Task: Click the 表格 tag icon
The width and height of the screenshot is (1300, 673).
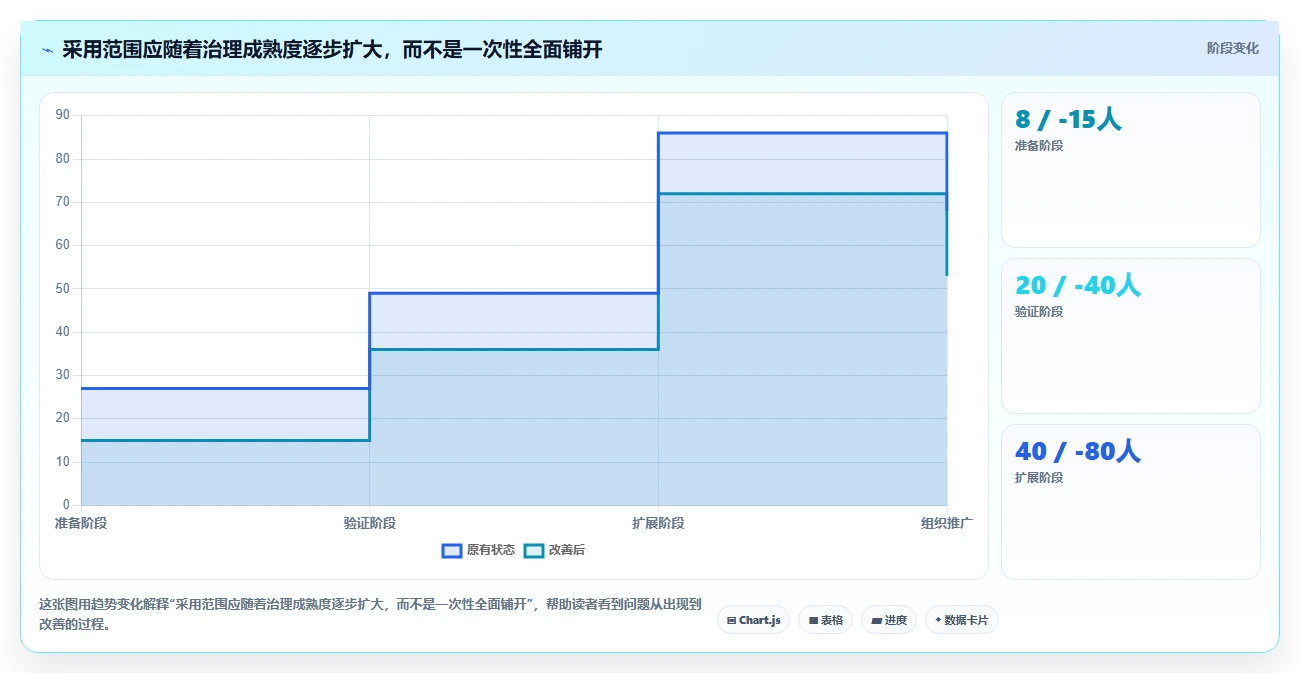Action: point(813,621)
